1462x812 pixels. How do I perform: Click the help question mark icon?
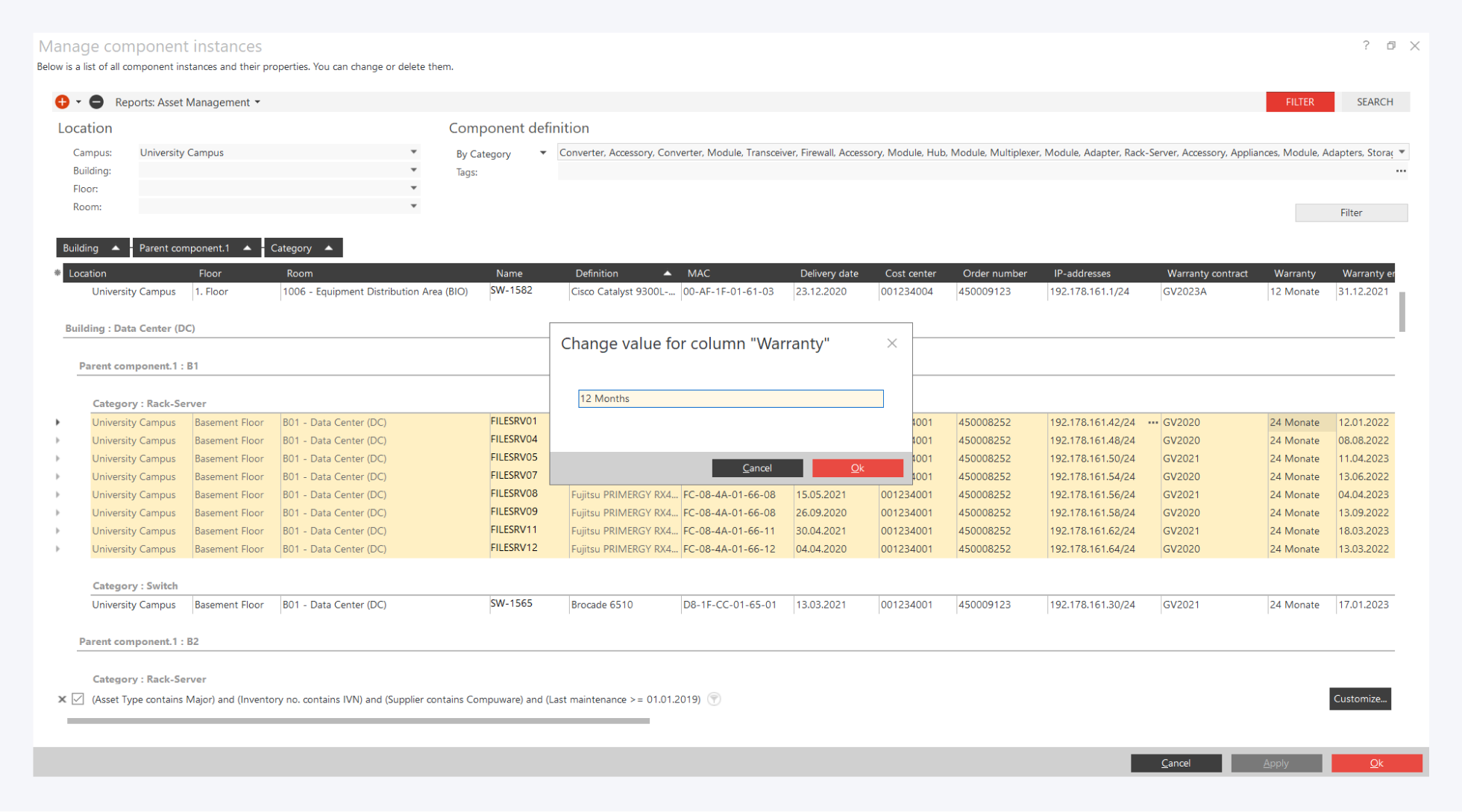click(x=1366, y=45)
